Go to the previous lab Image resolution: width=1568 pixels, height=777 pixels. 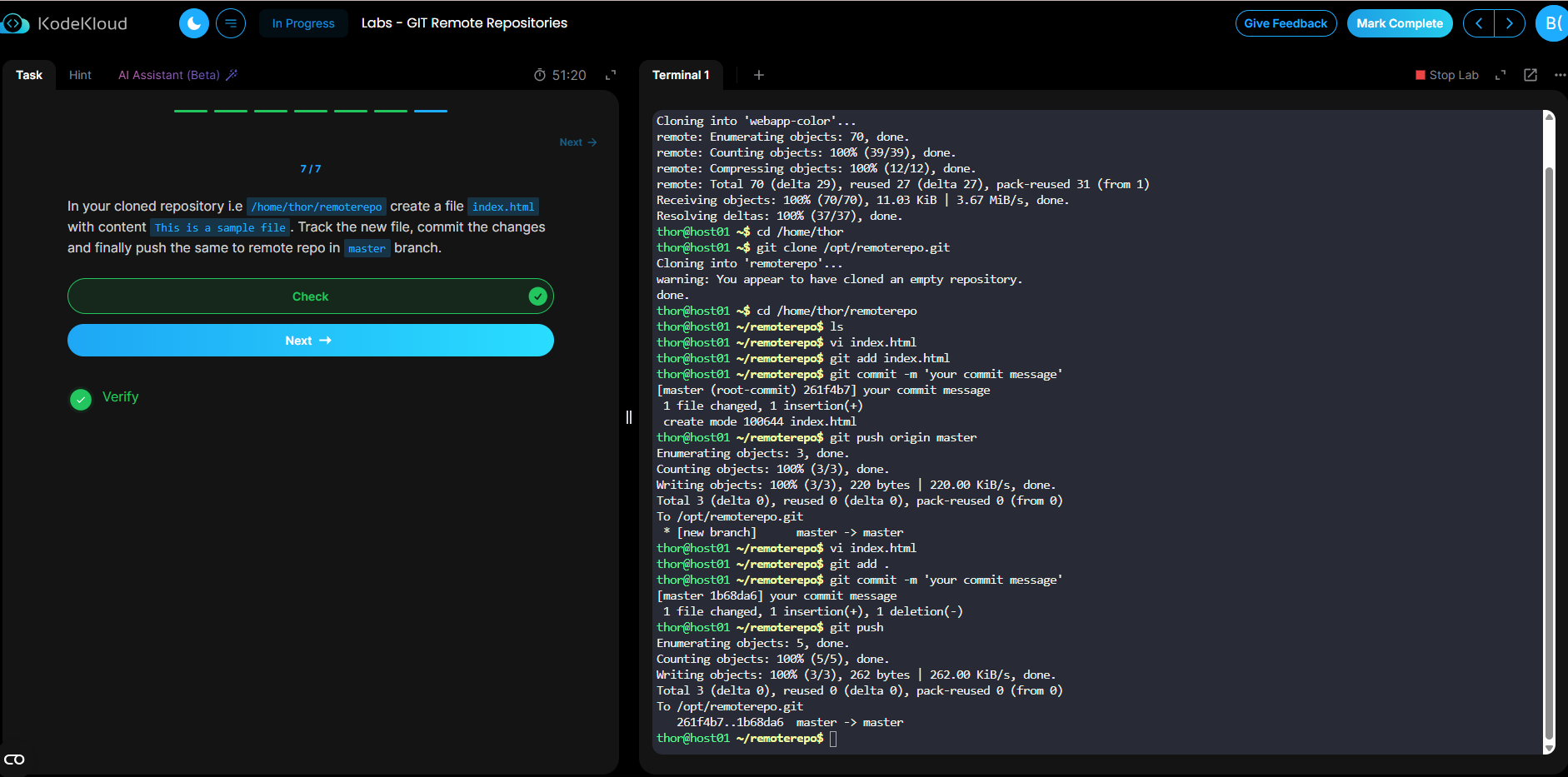coord(1479,23)
